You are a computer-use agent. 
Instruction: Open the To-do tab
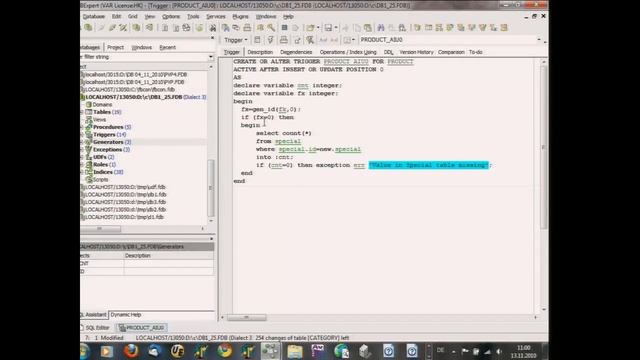click(476, 52)
